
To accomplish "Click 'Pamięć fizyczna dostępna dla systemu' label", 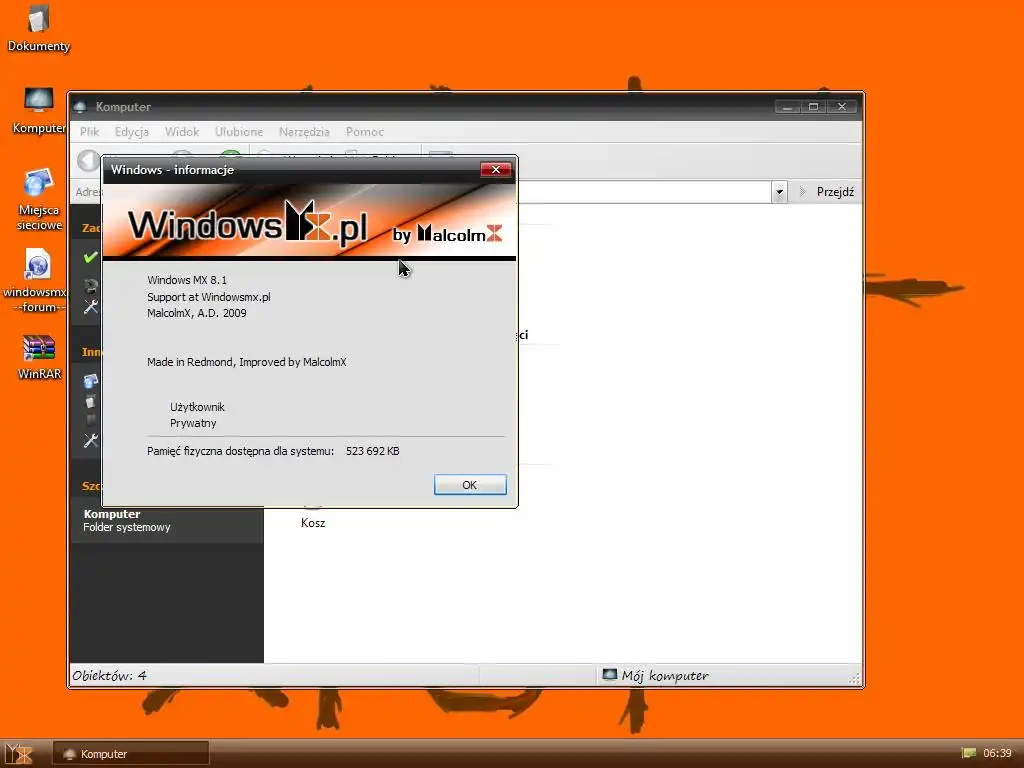I will click(x=240, y=451).
